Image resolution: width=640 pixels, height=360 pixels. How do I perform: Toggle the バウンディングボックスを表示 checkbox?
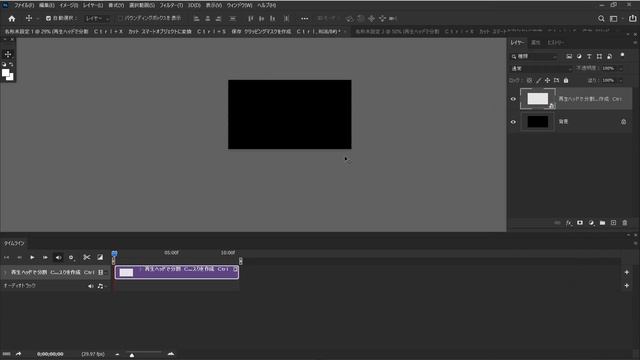pos(120,18)
